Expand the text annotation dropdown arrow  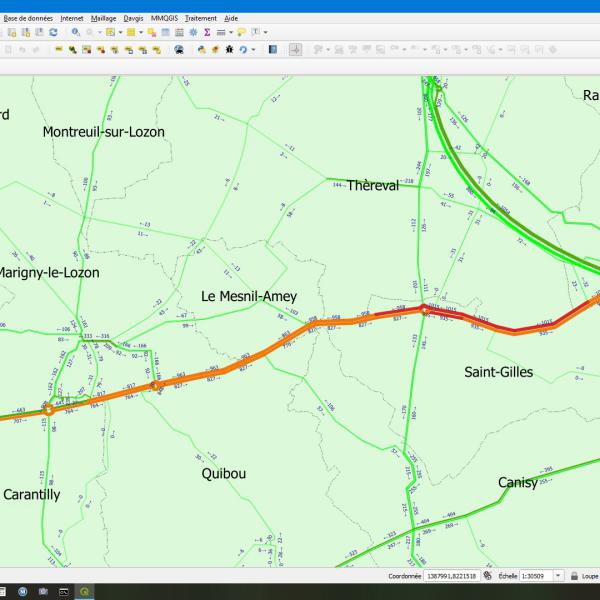[x=265, y=32]
